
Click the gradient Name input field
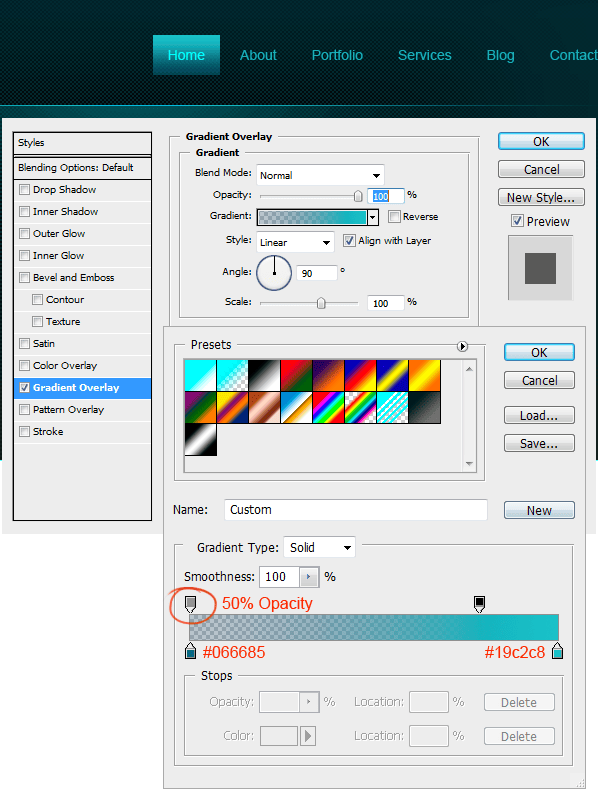pos(356,510)
